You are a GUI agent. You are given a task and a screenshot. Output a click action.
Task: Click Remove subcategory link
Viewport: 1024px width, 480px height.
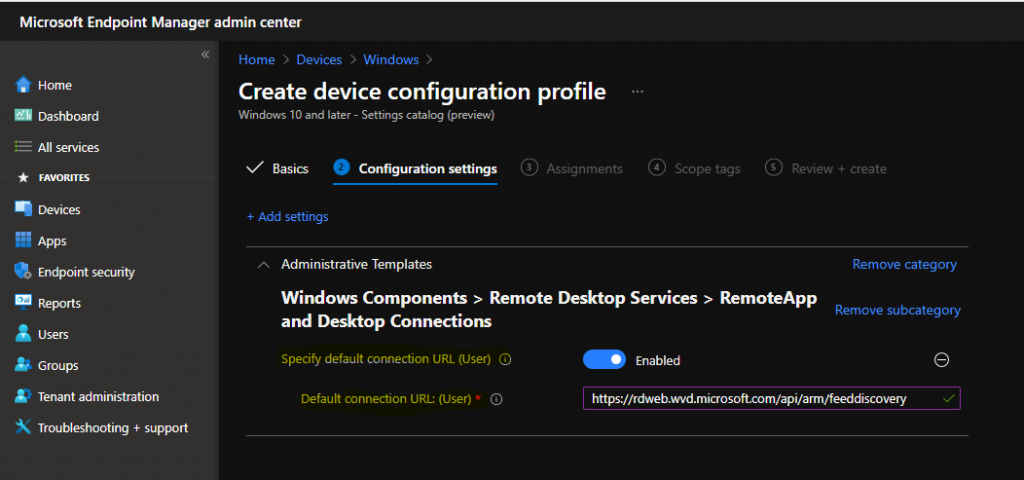coord(898,310)
